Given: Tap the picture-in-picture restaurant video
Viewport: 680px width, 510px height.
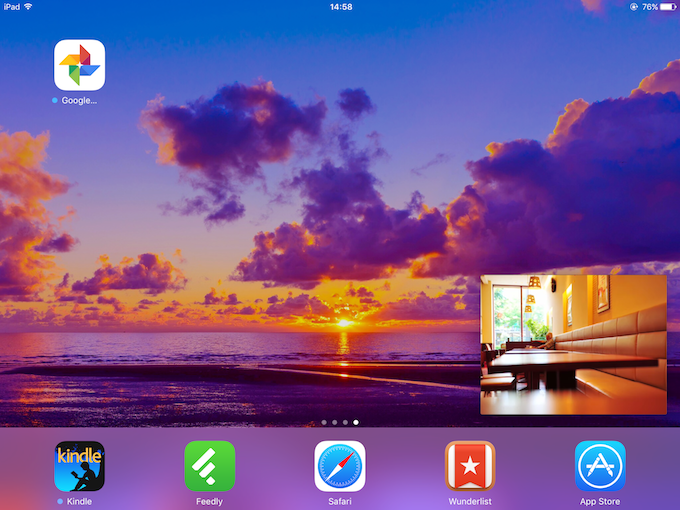Looking at the screenshot, I should tap(573, 345).
